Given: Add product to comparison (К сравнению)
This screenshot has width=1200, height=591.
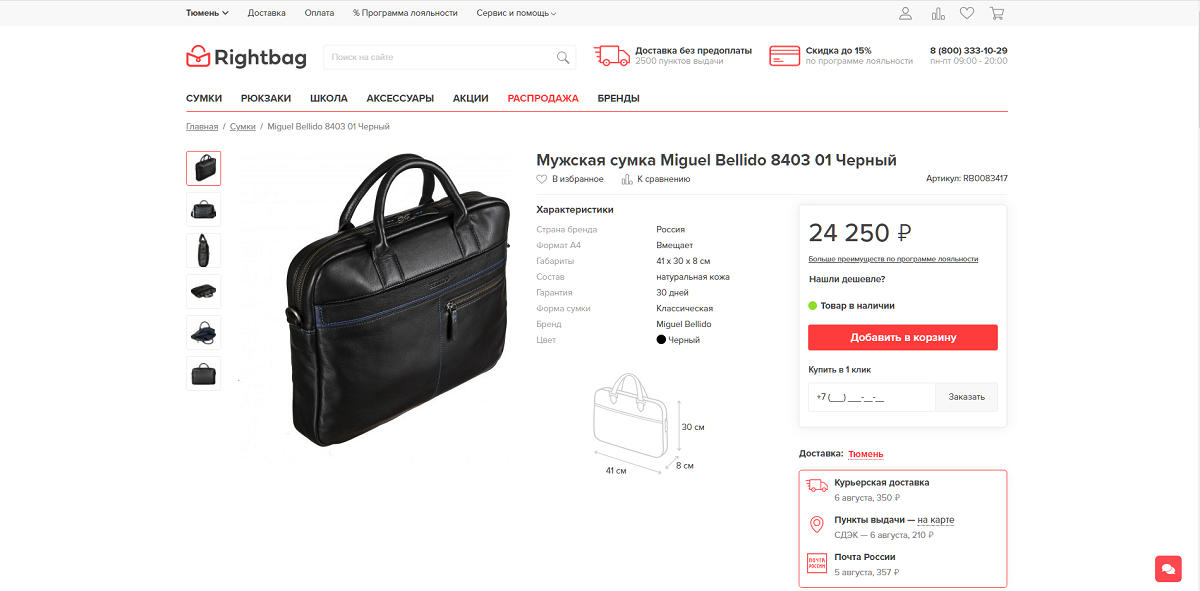Looking at the screenshot, I should 656,179.
